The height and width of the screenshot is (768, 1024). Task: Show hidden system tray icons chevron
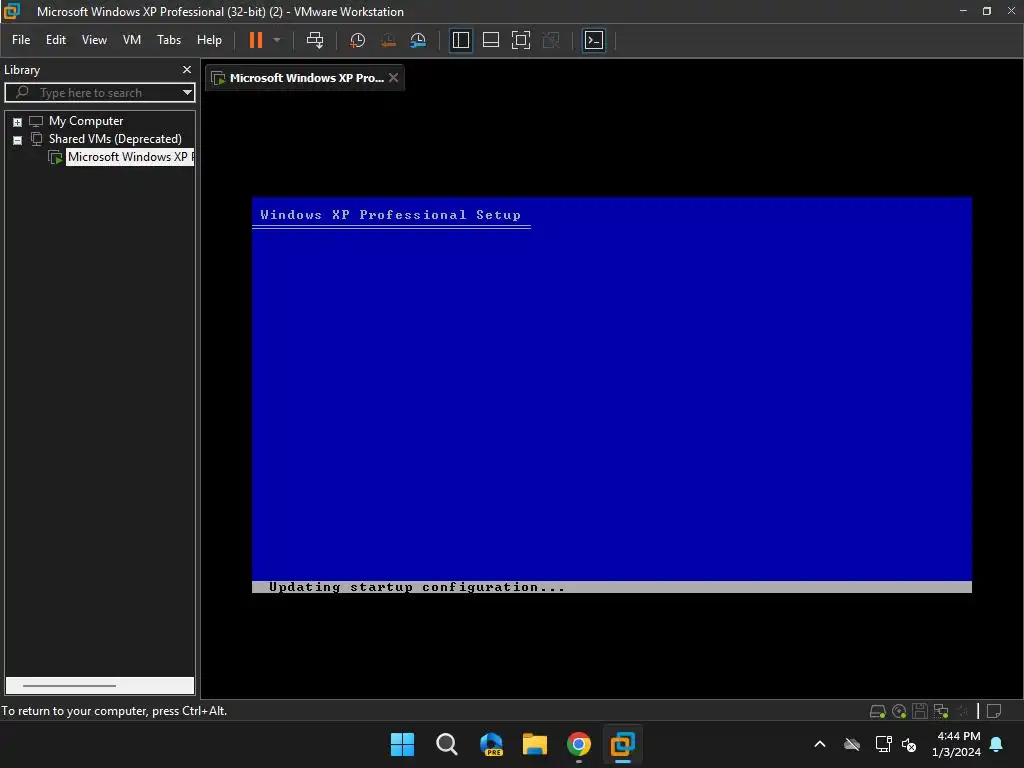(x=820, y=744)
